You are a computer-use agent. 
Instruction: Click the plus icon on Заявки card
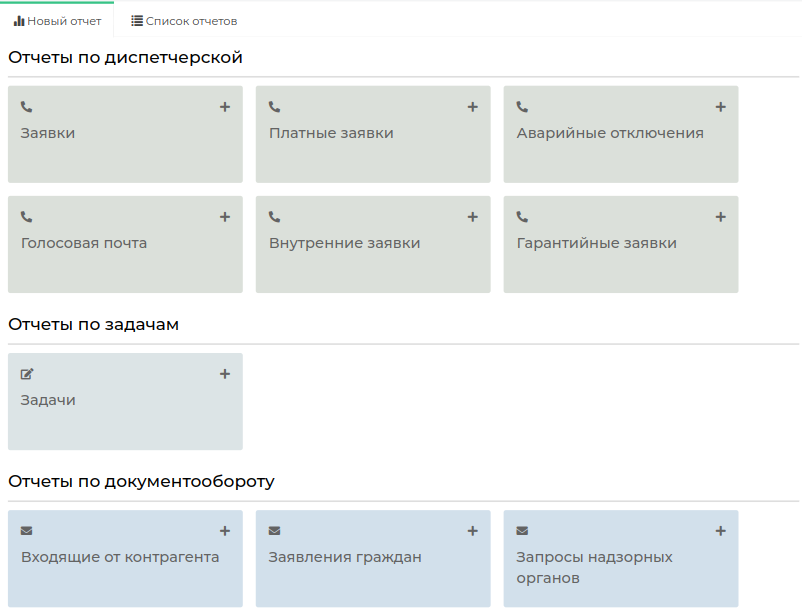coord(225,107)
